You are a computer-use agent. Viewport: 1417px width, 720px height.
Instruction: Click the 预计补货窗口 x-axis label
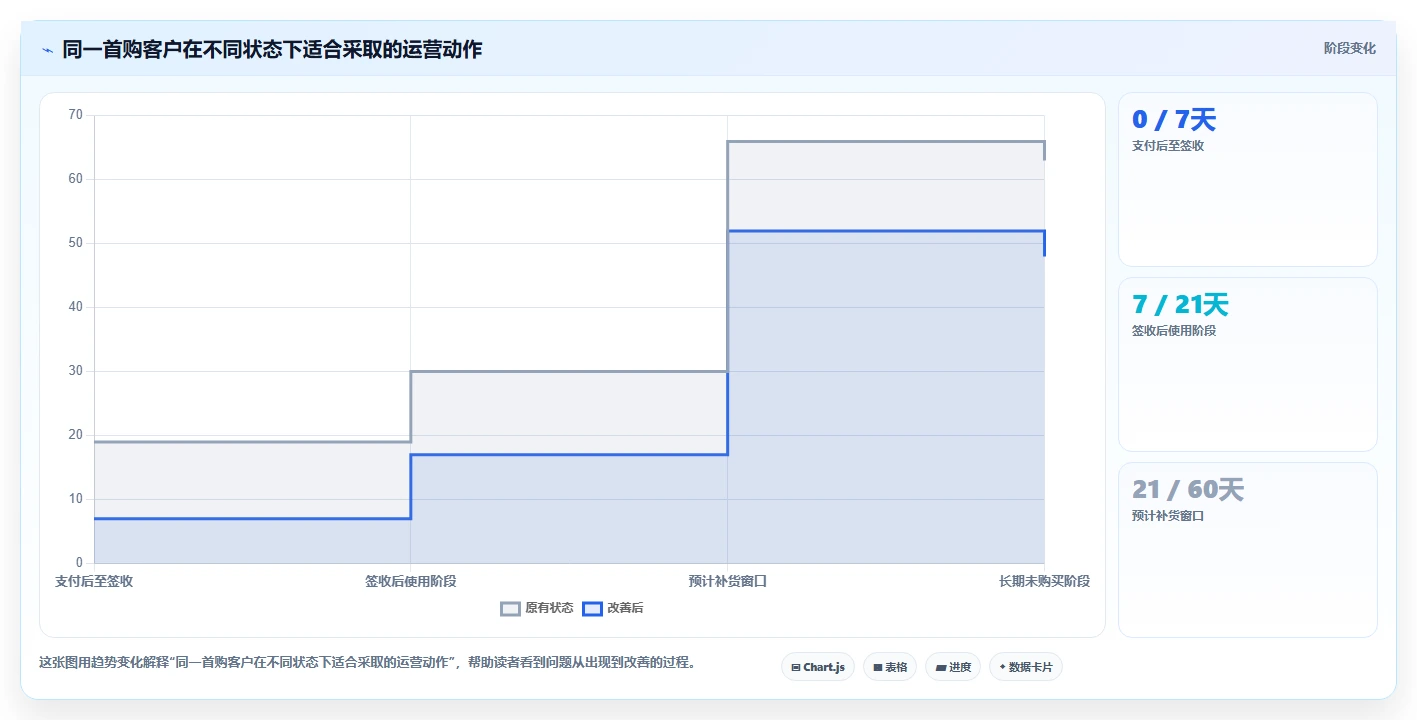(x=728, y=581)
